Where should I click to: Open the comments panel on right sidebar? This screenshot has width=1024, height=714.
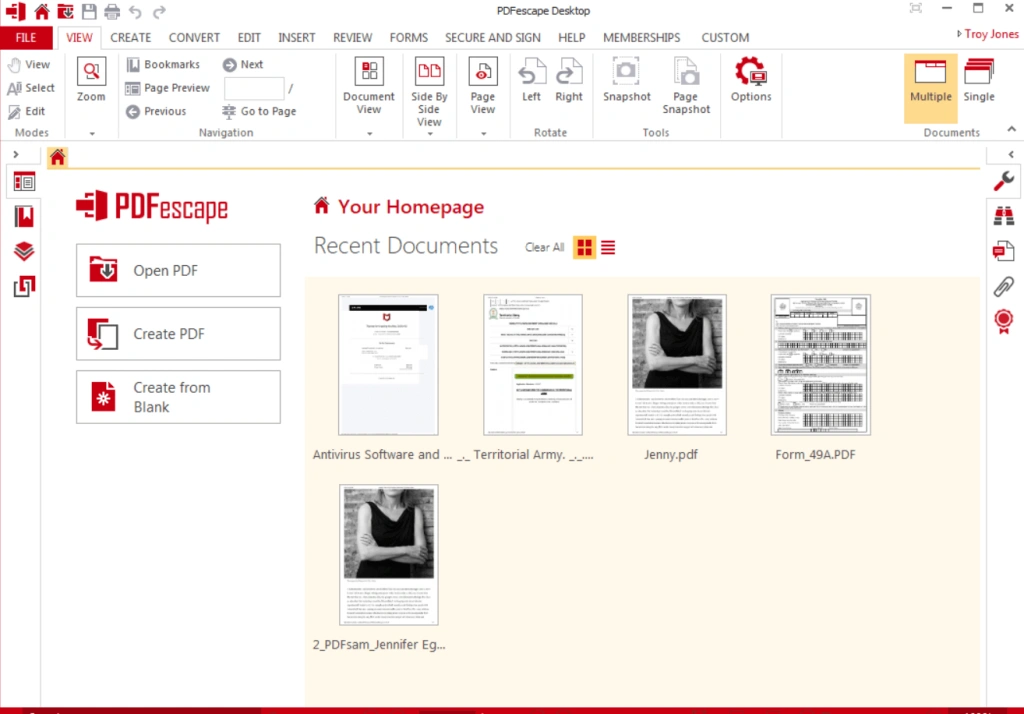coord(1004,251)
